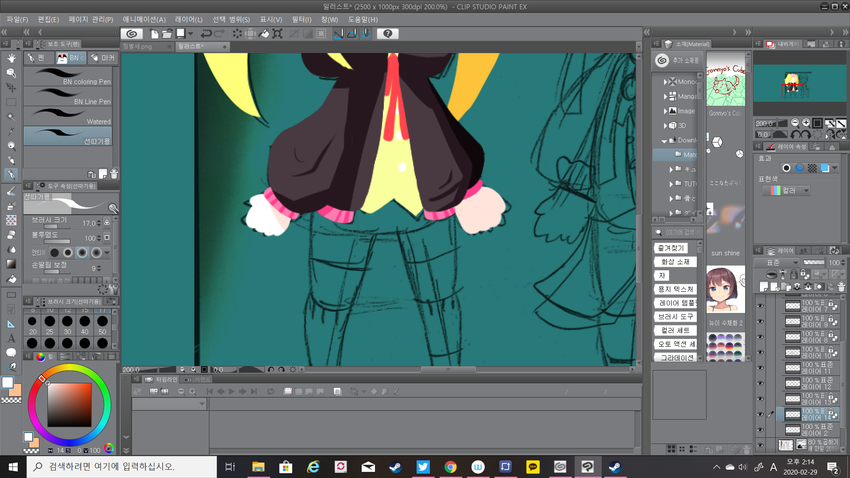Adjust the layer opacity slider in Layer panel
The image size is (850, 478).
(814, 262)
